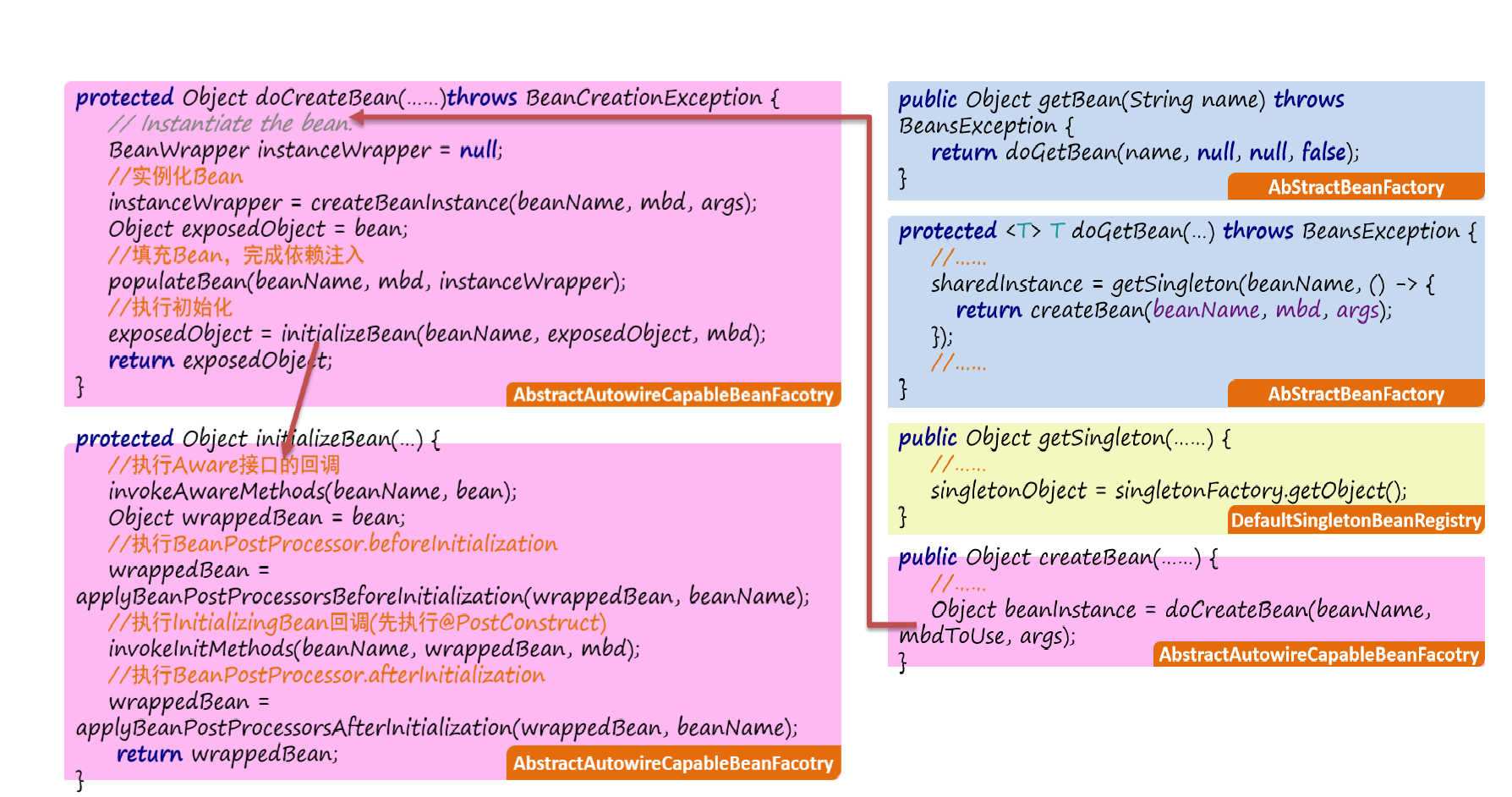
Task: Click 'return doGetBean(name, null, null, false);' line
Action: [x=1145, y=152]
